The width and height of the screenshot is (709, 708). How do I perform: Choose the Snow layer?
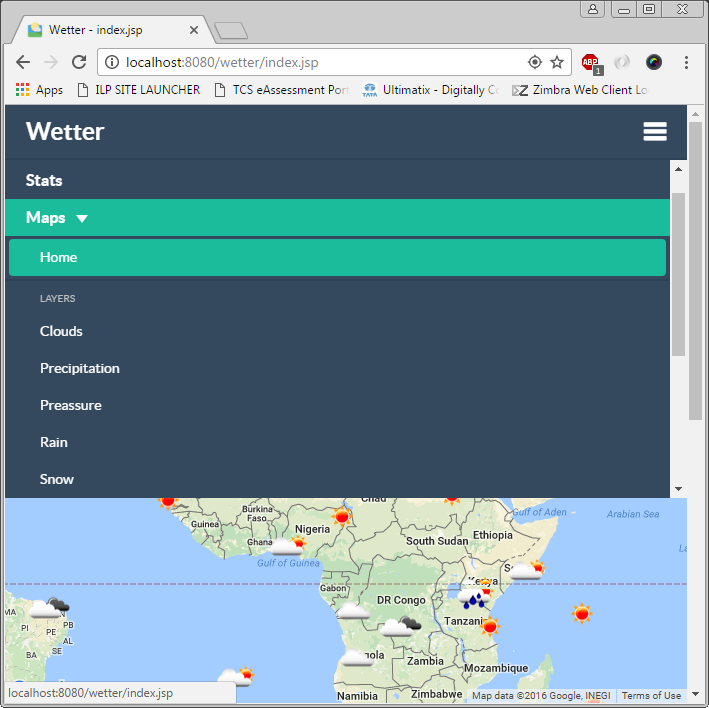click(x=57, y=479)
